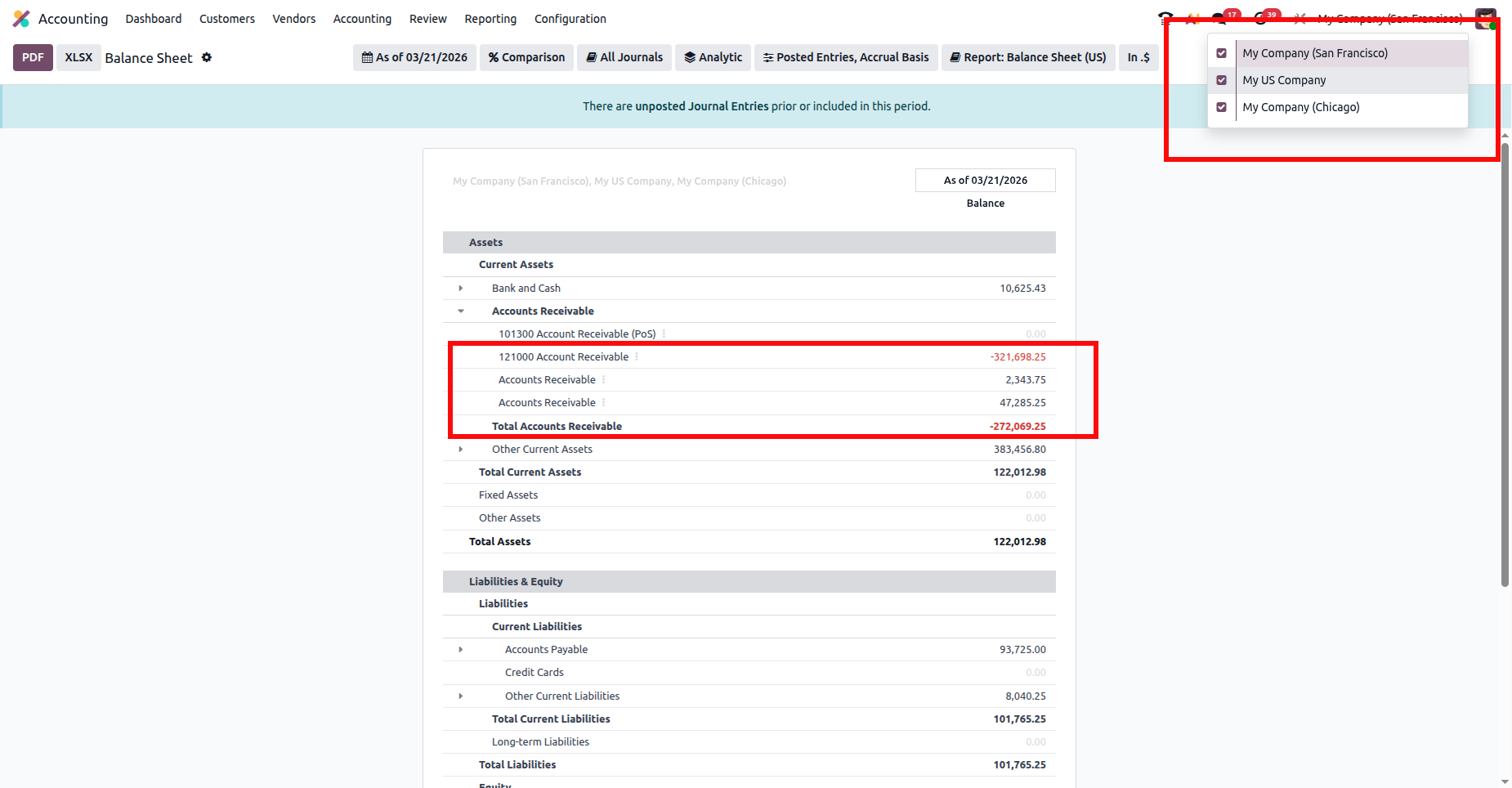Screen dimensions: 1512x788
Task: Open the VoIP phone icon
Action: [x=1165, y=18]
